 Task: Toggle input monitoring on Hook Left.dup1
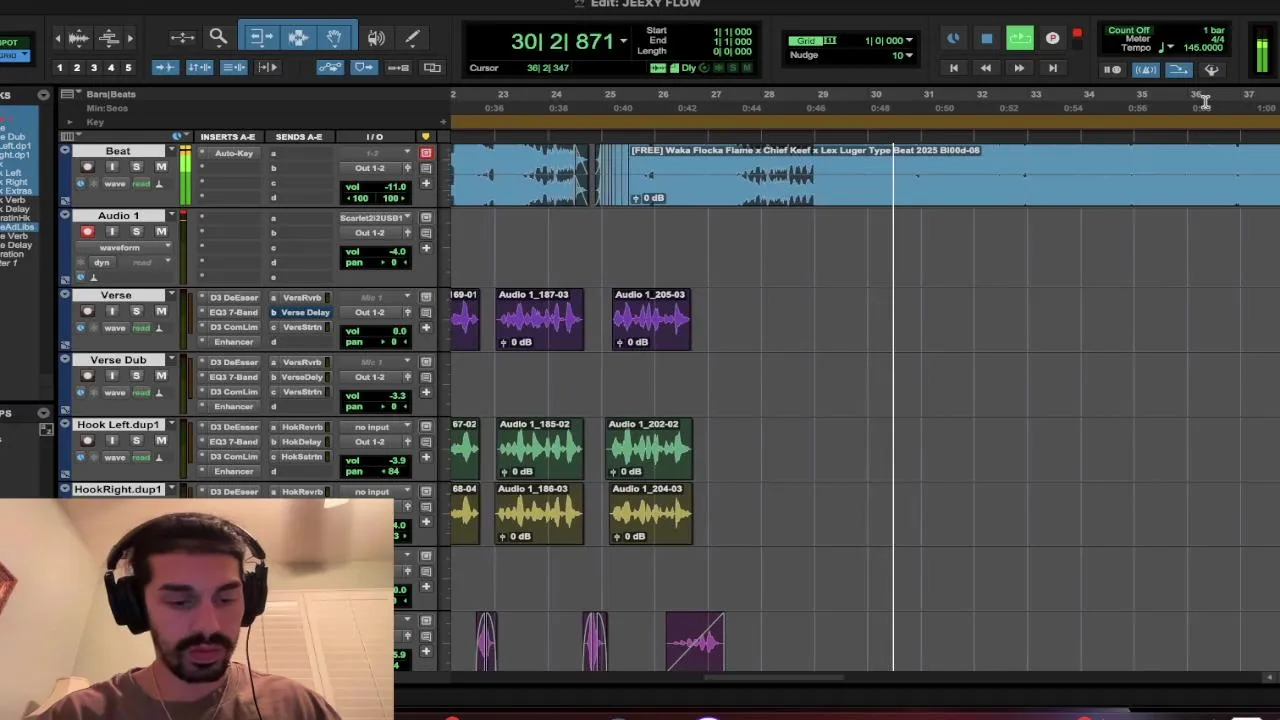click(111, 441)
